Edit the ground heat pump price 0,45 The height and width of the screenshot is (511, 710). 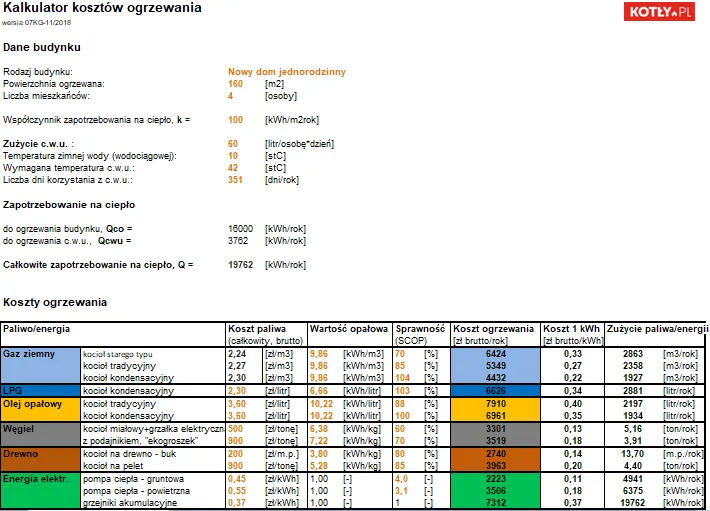point(237,478)
